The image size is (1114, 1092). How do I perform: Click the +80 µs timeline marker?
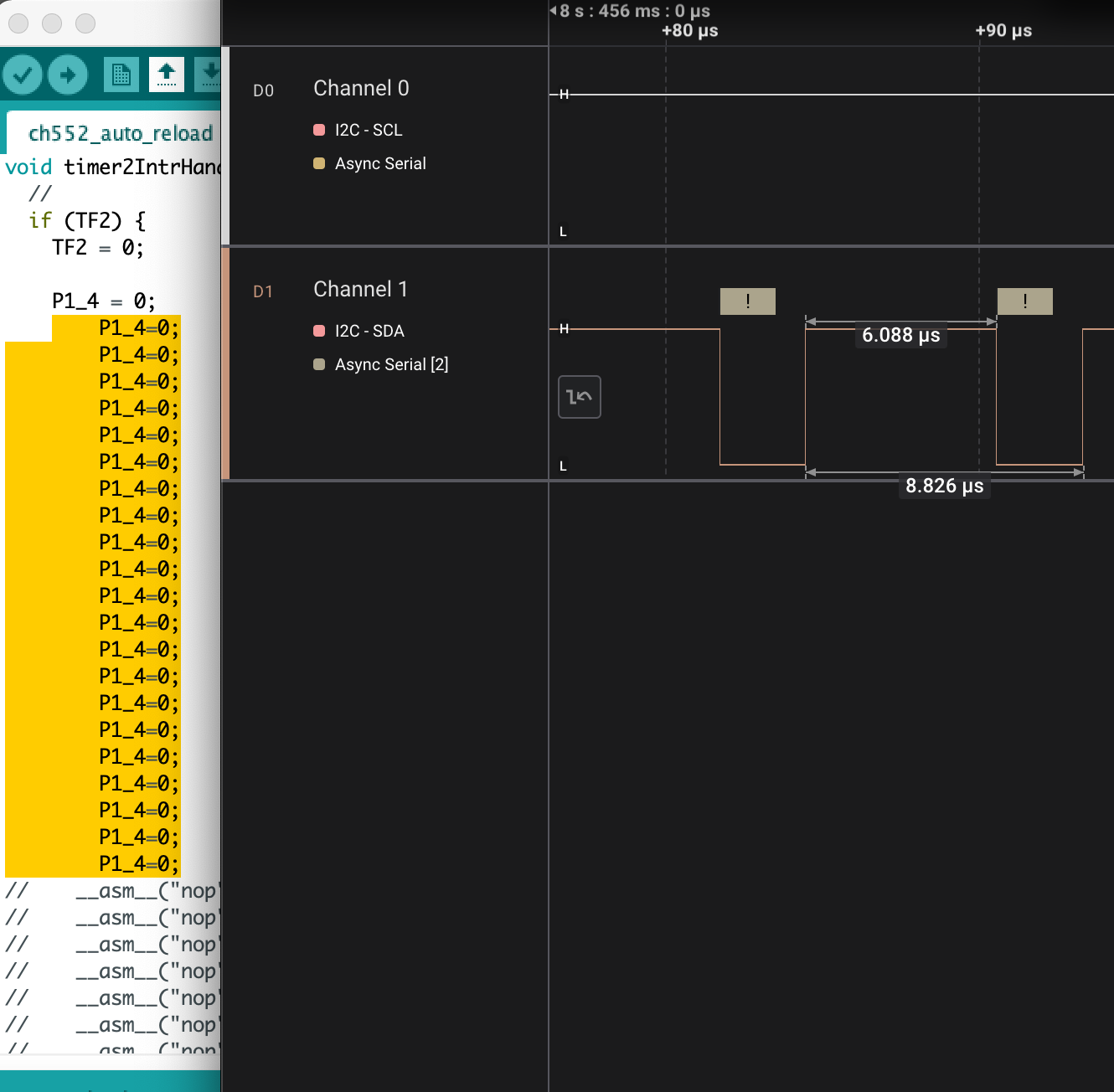690,31
